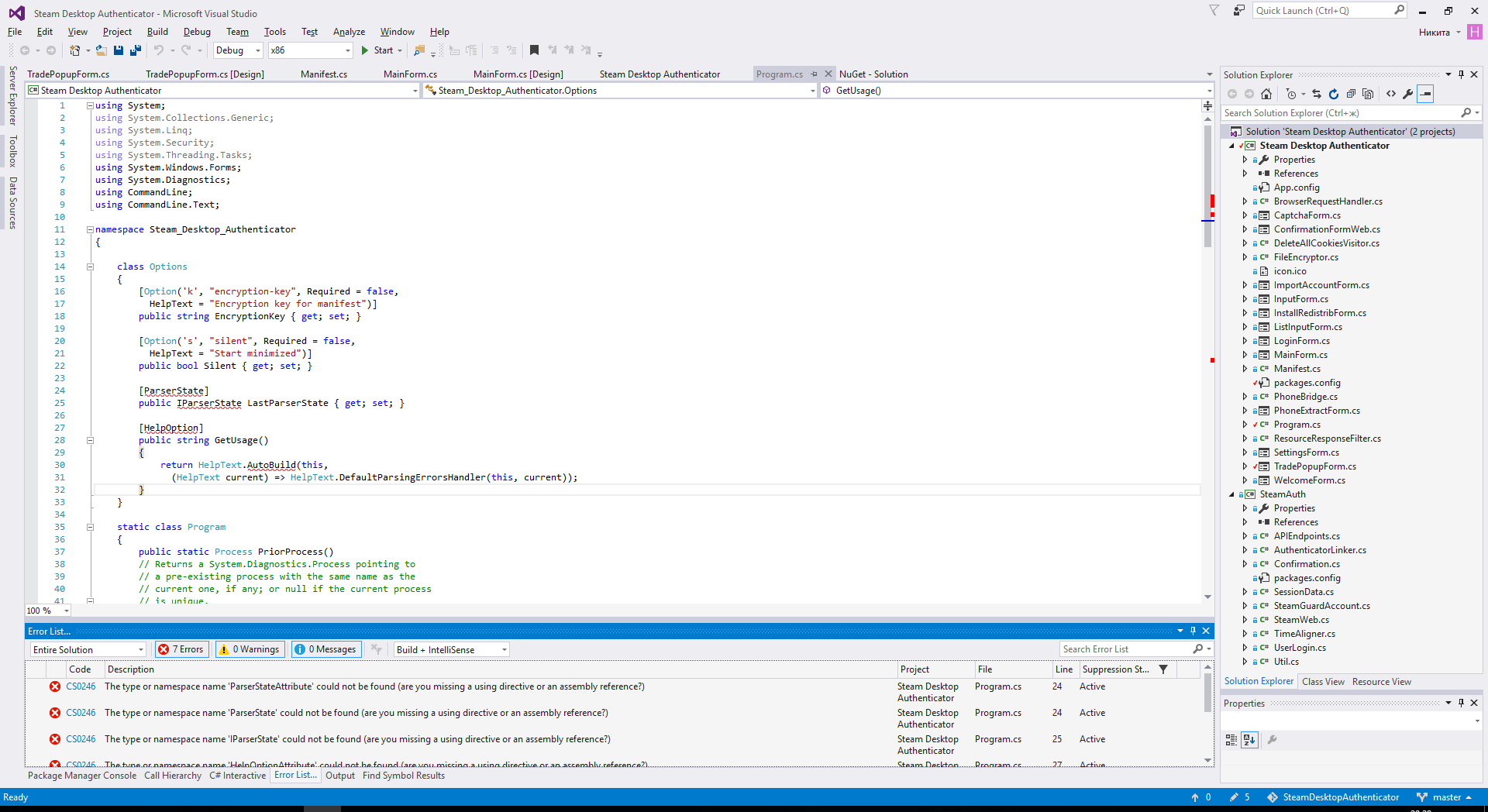
Task: Toggle a bookmark using the bookmark icon
Action: coord(533,50)
